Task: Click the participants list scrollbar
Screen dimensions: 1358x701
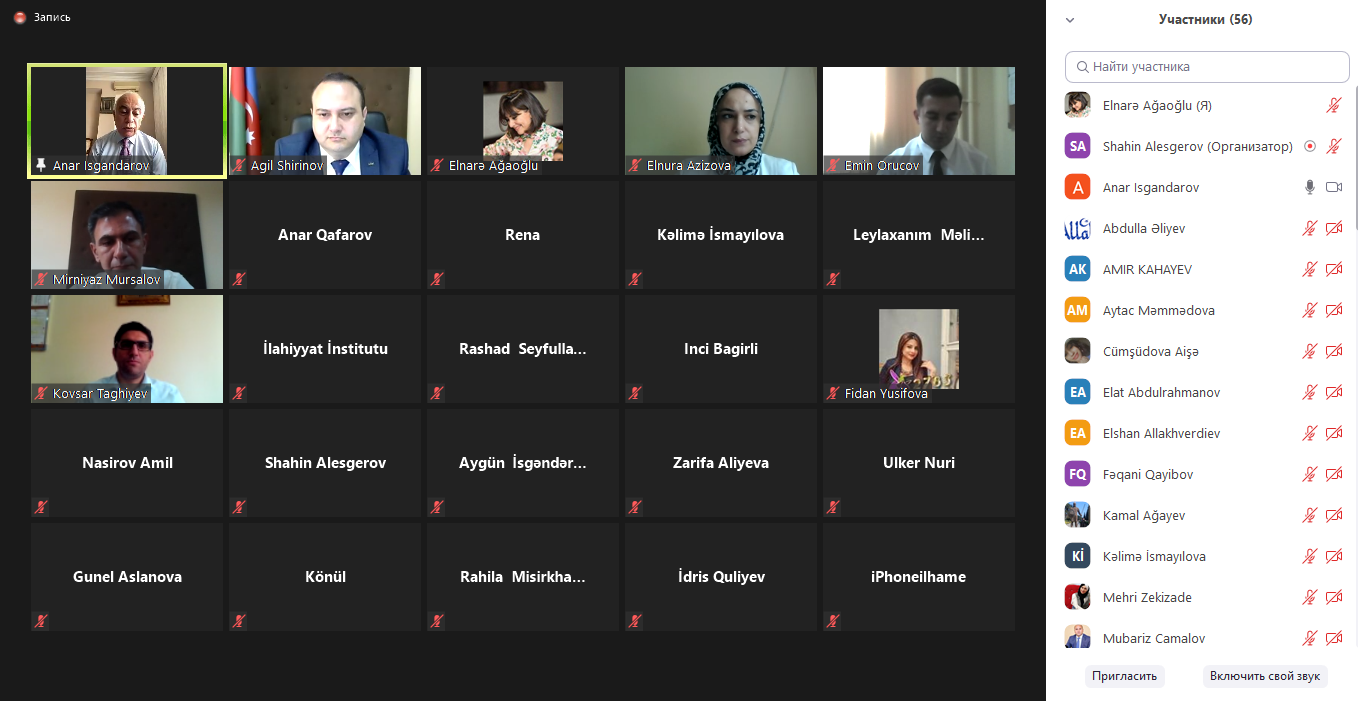Action: [1354, 160]
